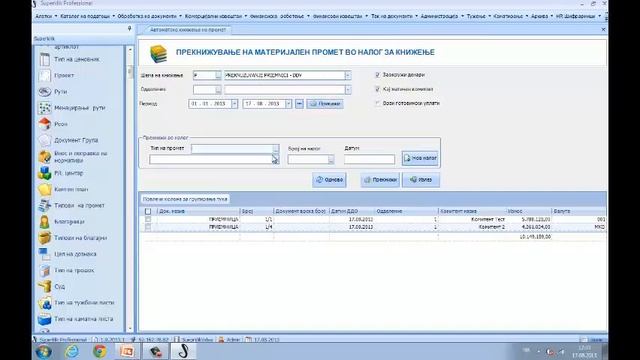Select the Комитент 2 cell in the grid
Screen dimensions: 640x360
[472, 227]
